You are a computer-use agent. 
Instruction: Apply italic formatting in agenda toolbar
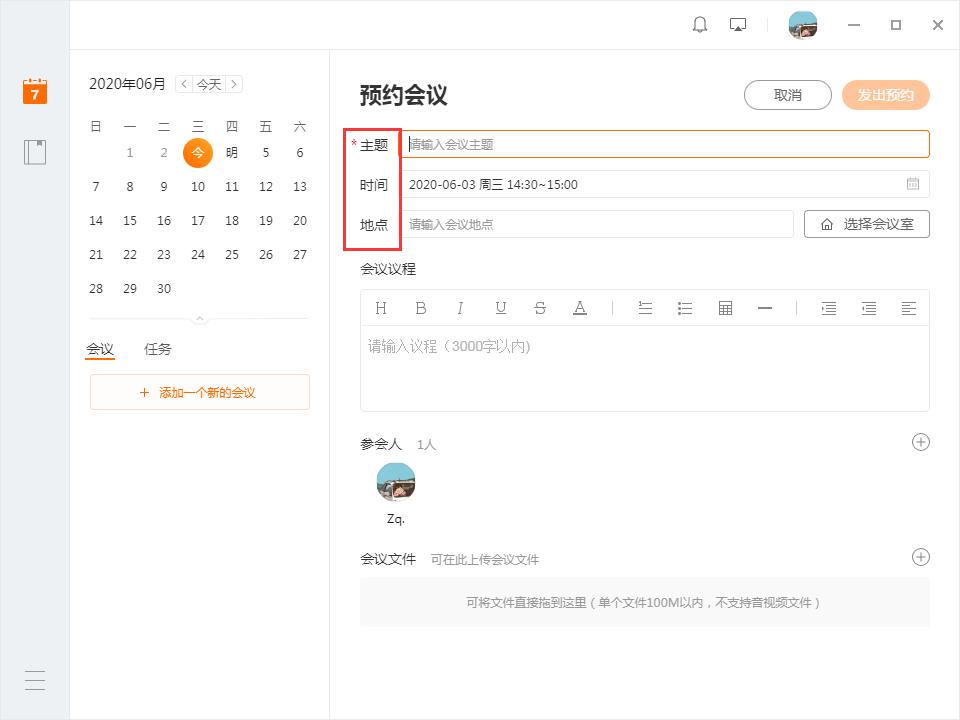coord(460,308)
